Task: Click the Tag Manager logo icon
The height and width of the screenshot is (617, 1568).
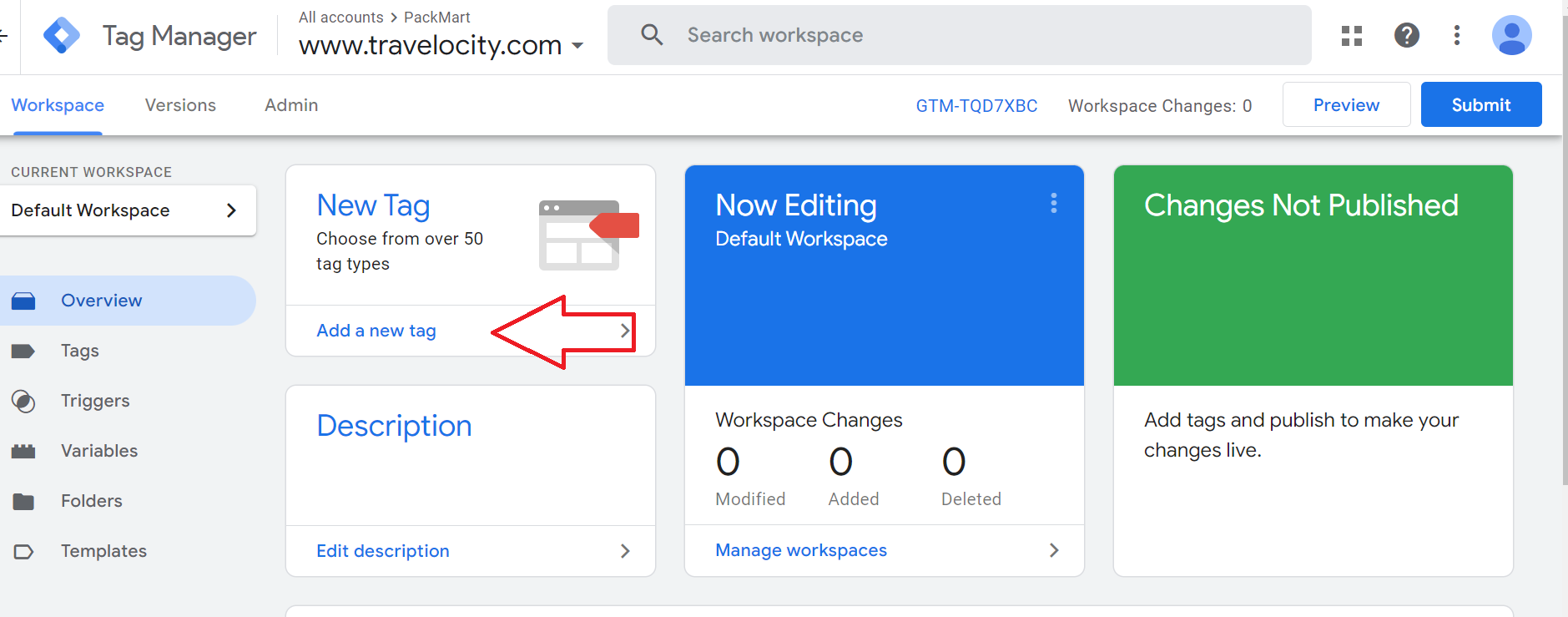Action: 62,35
